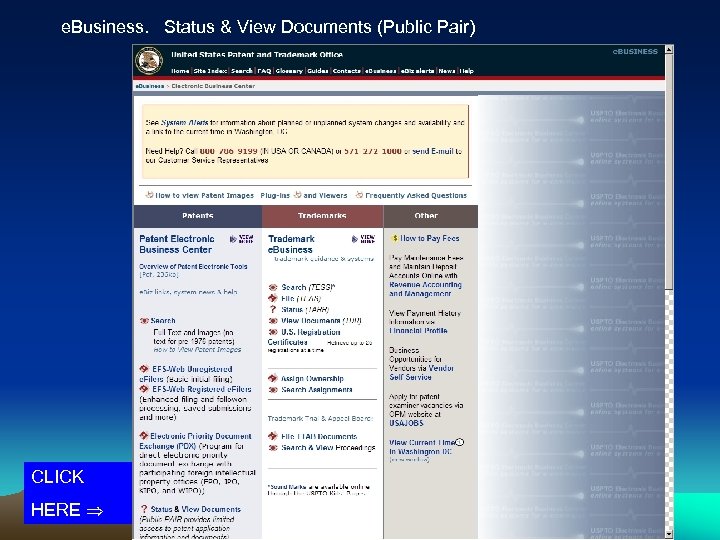Viewport: 720px width, 540px height.
Task: Click icon beside Assign Ownership
Action: (x=273, y=378)
